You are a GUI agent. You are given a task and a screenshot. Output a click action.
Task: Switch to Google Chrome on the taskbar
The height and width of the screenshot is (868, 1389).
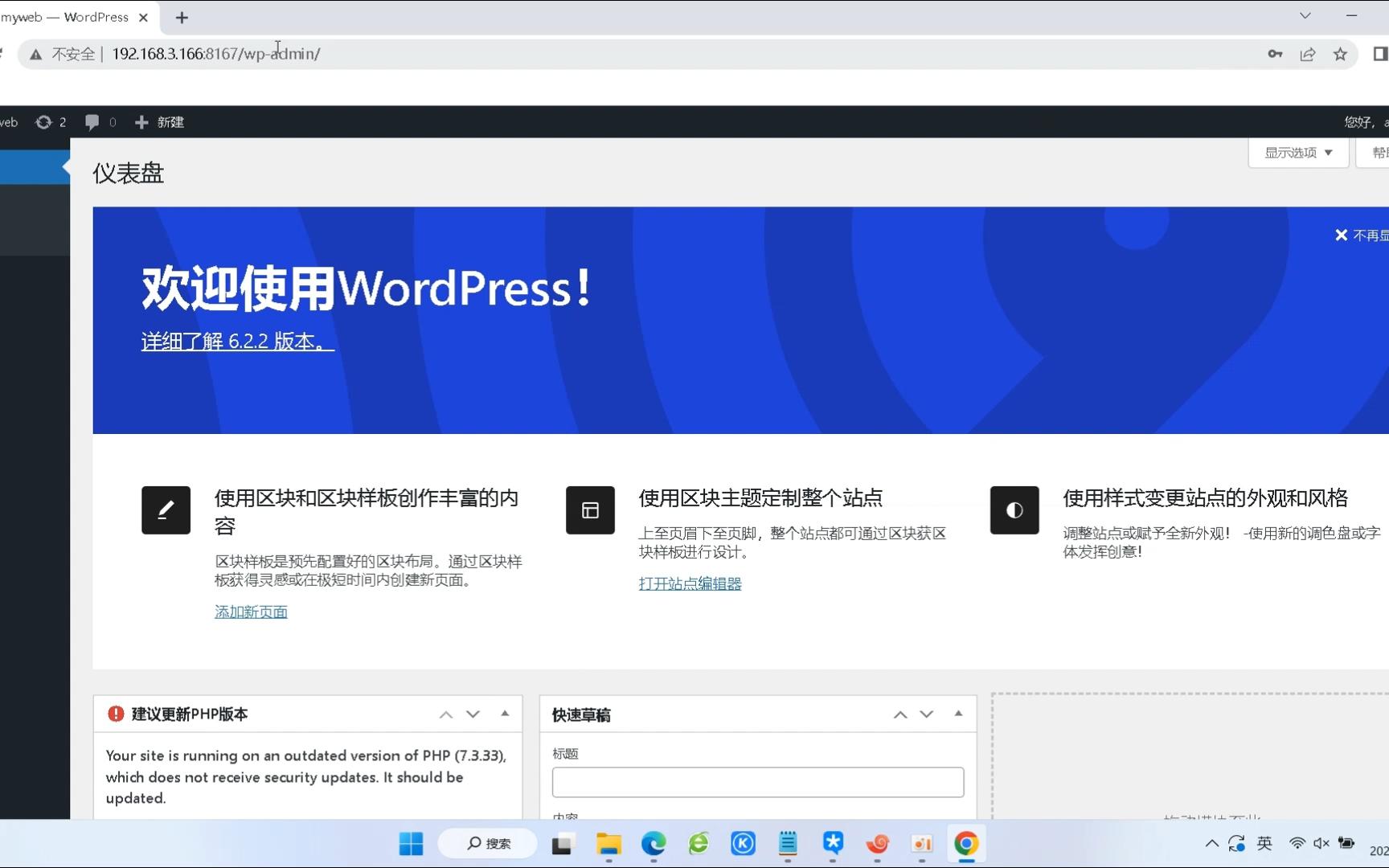966,844
